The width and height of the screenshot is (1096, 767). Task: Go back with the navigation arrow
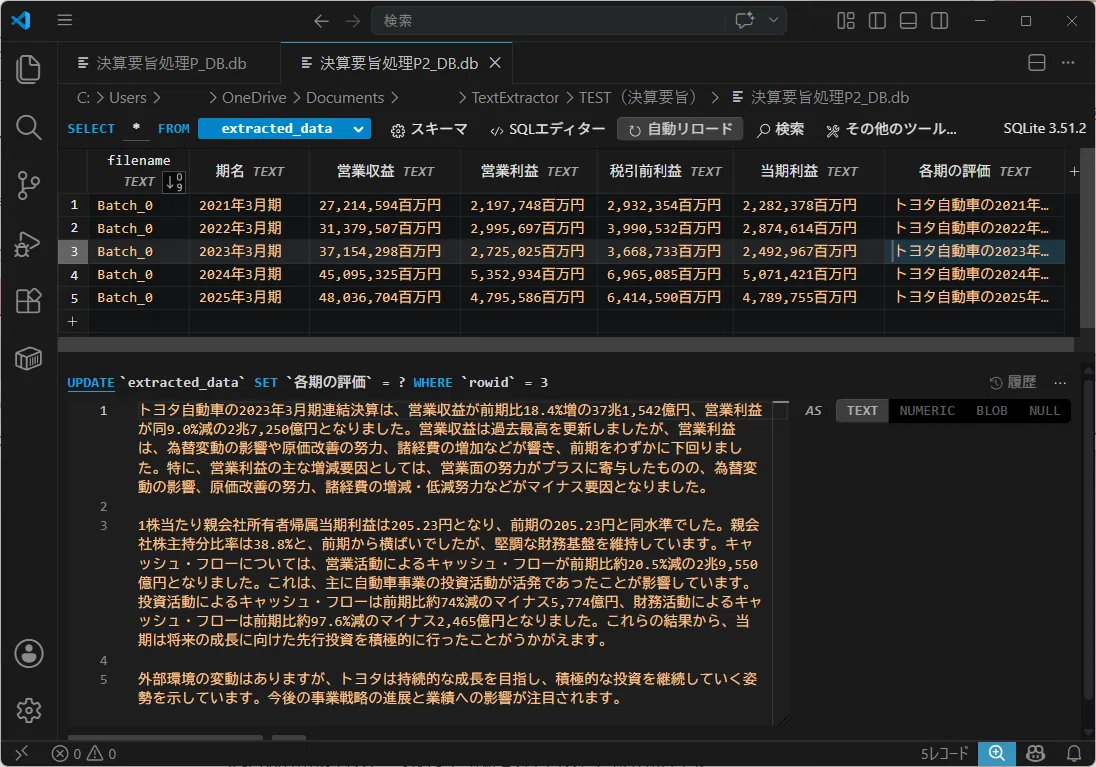pos(321,21)
